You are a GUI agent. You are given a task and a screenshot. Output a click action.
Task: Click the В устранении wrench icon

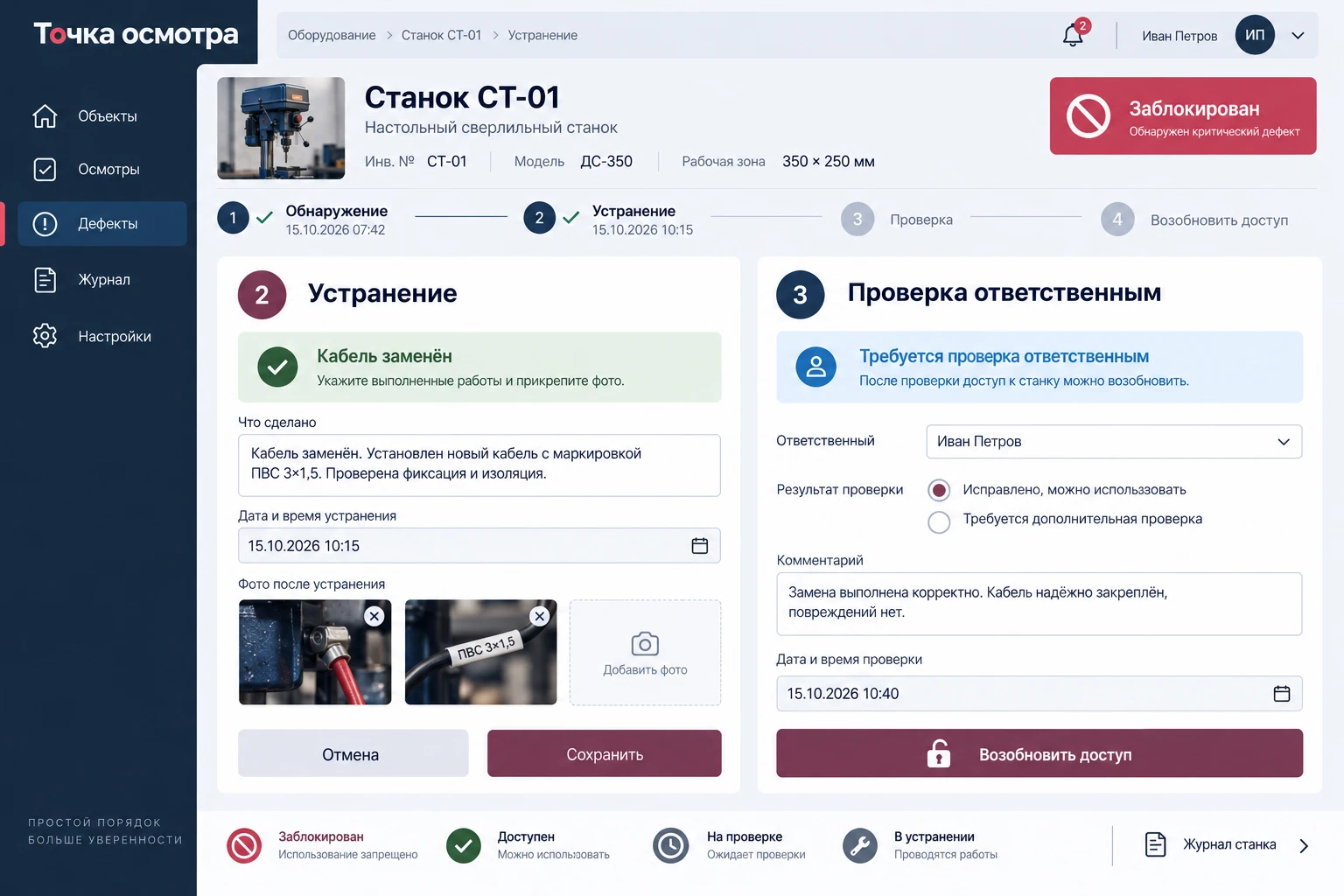click(x=860, y=846)
